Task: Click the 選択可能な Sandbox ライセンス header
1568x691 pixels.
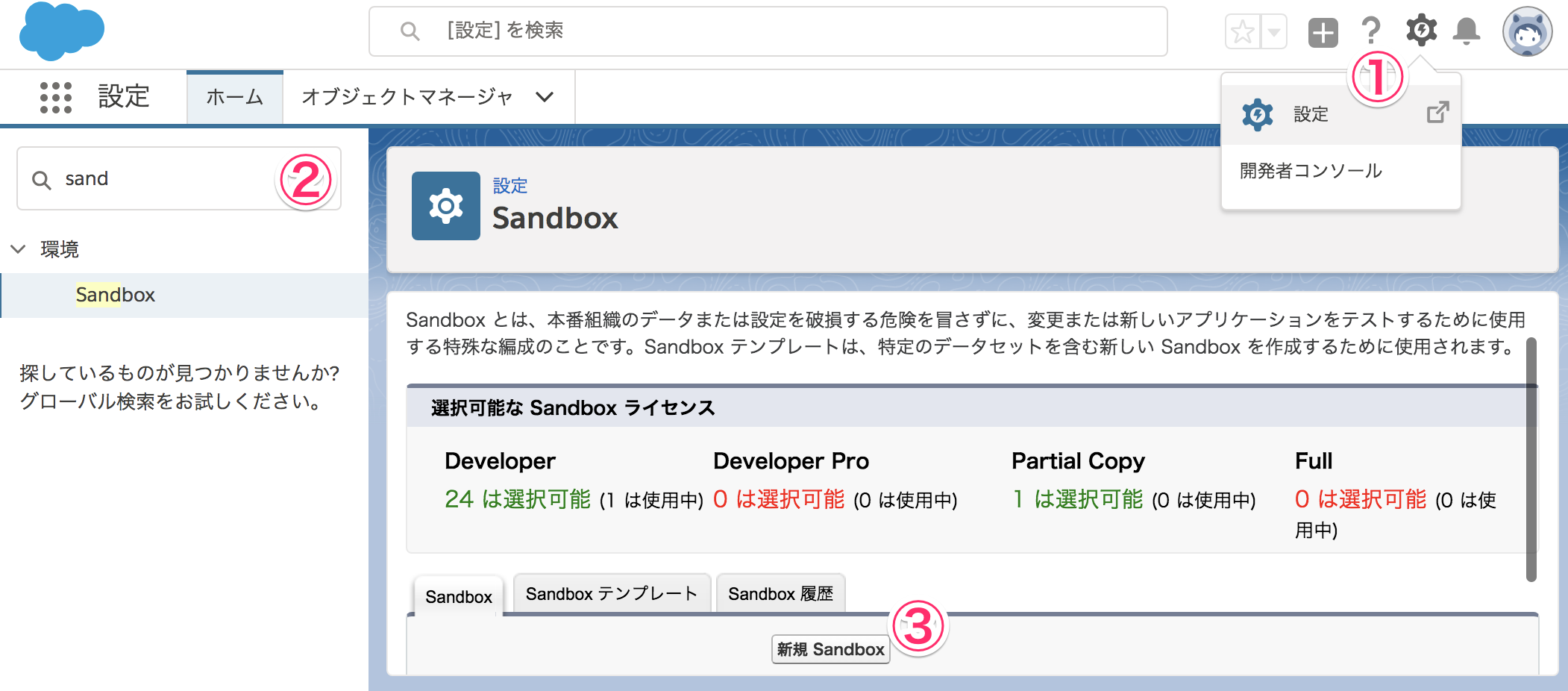Action: click(573, 407)
